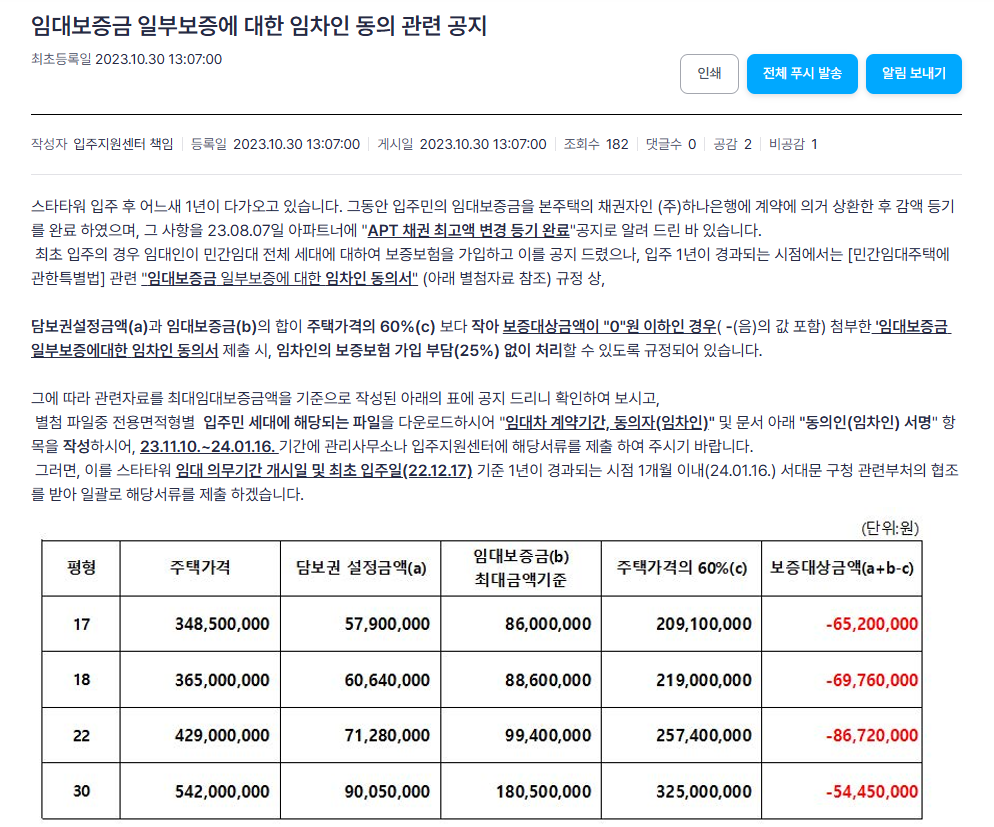
Task: Click red value -69,760,000
Action: (x=872, y=680)
